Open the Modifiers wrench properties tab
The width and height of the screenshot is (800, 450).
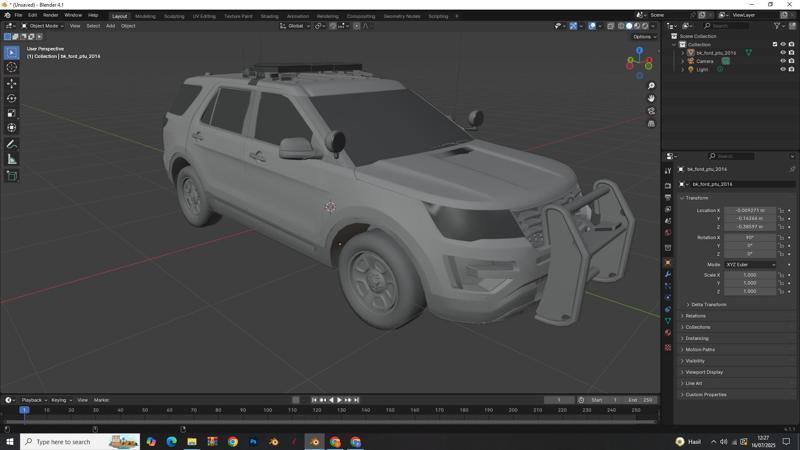(668, 274)
